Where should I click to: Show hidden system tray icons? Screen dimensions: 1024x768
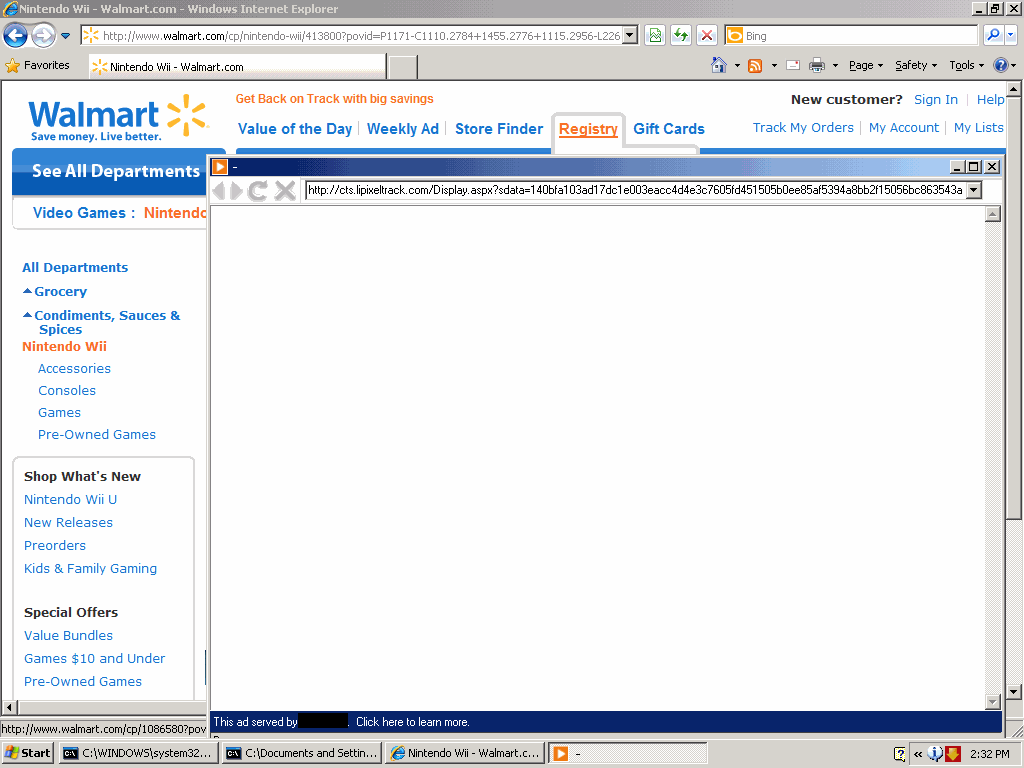click(918, 754)
